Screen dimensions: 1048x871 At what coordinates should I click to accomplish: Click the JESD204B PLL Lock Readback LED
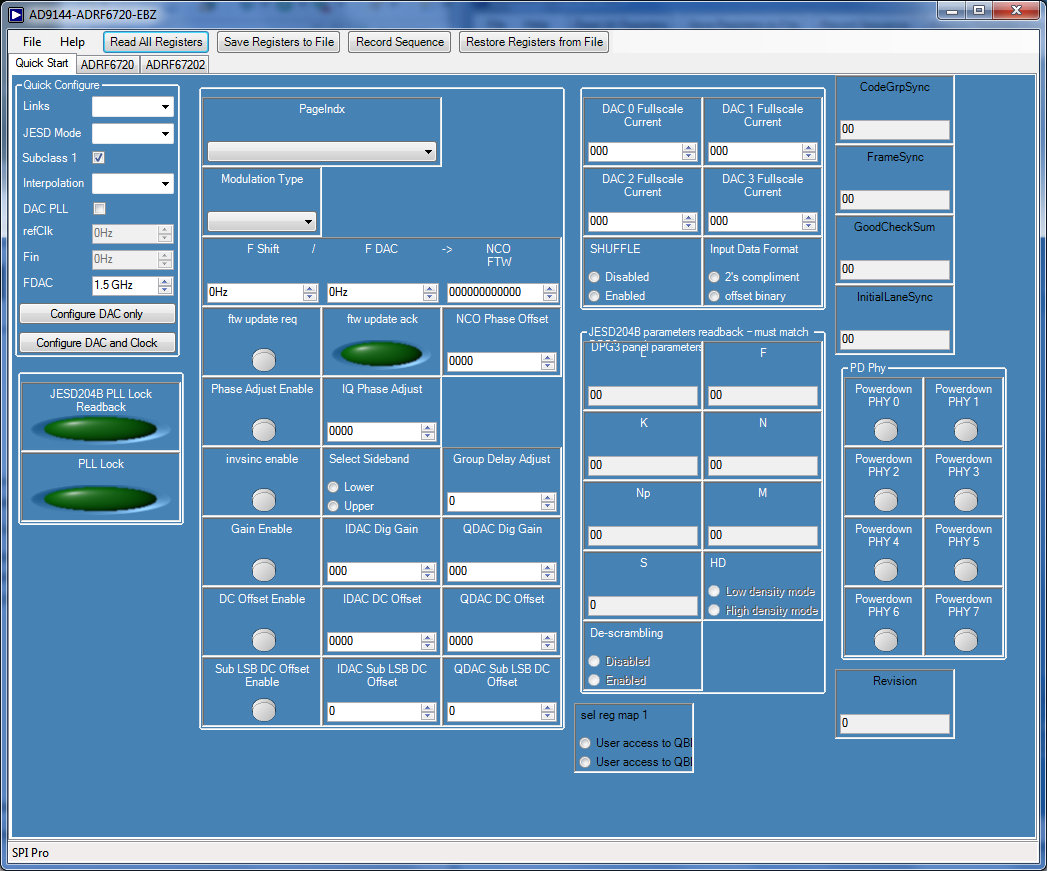click(100, 428)
